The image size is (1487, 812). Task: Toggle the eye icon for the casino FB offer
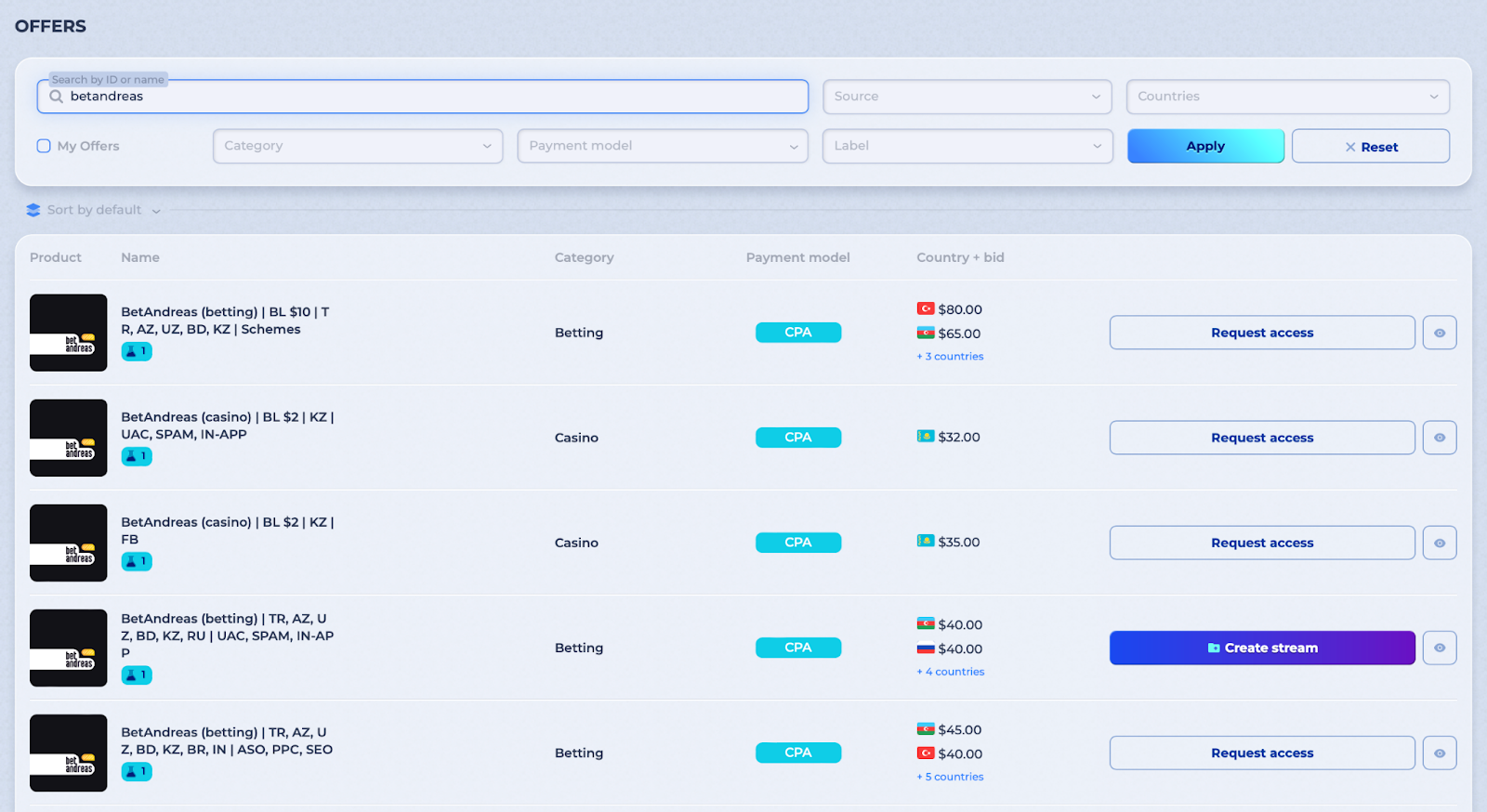(1440, 543)
